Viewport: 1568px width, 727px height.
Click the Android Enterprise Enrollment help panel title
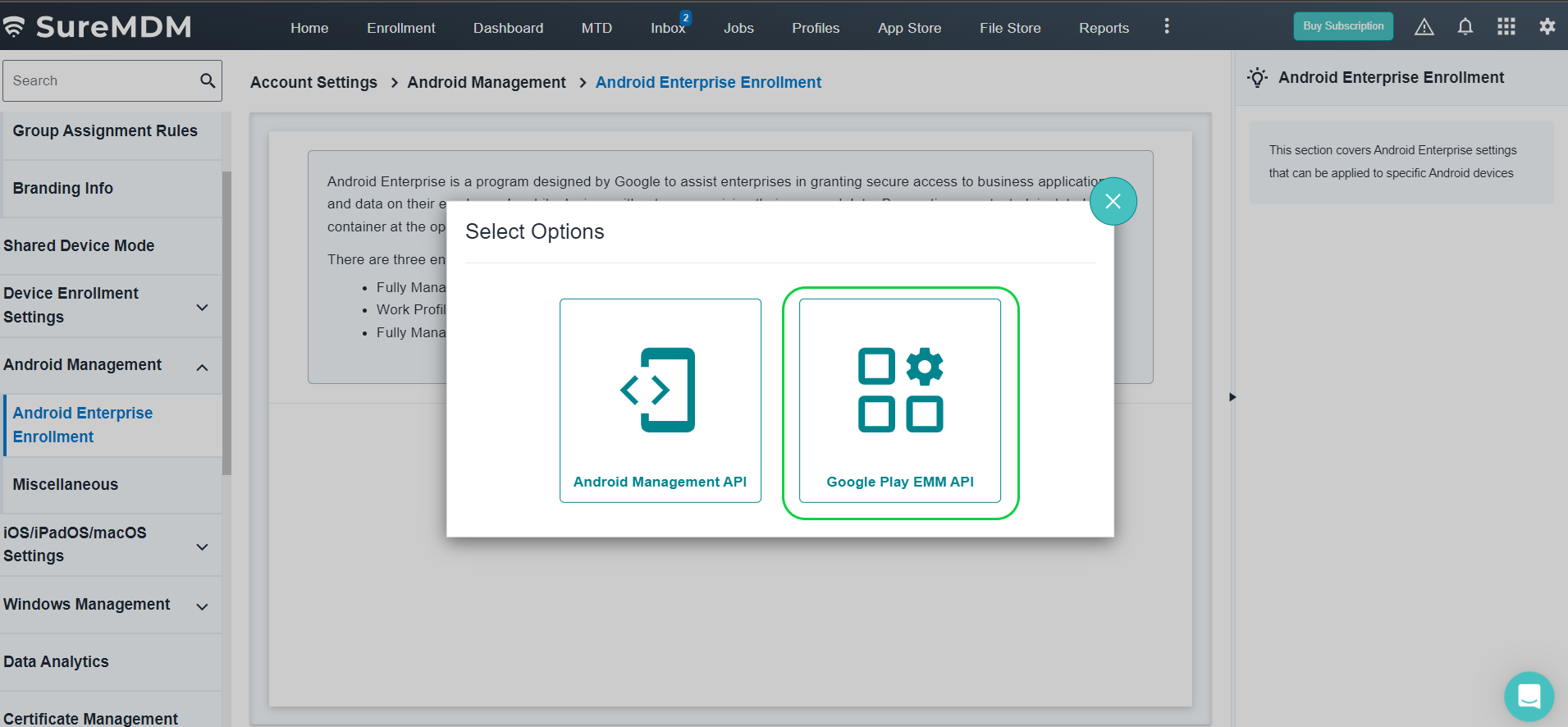click(x=1391, y=78)
